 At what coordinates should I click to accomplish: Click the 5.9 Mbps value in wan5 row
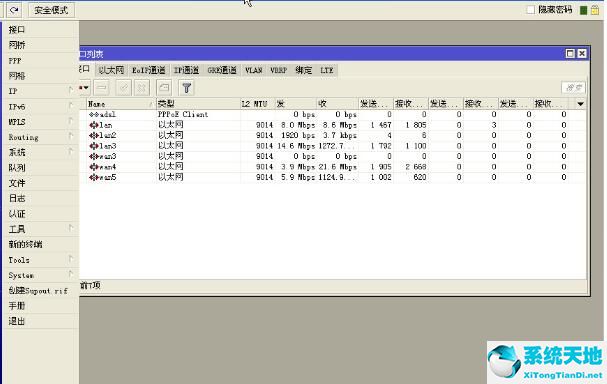coord(298,177)
